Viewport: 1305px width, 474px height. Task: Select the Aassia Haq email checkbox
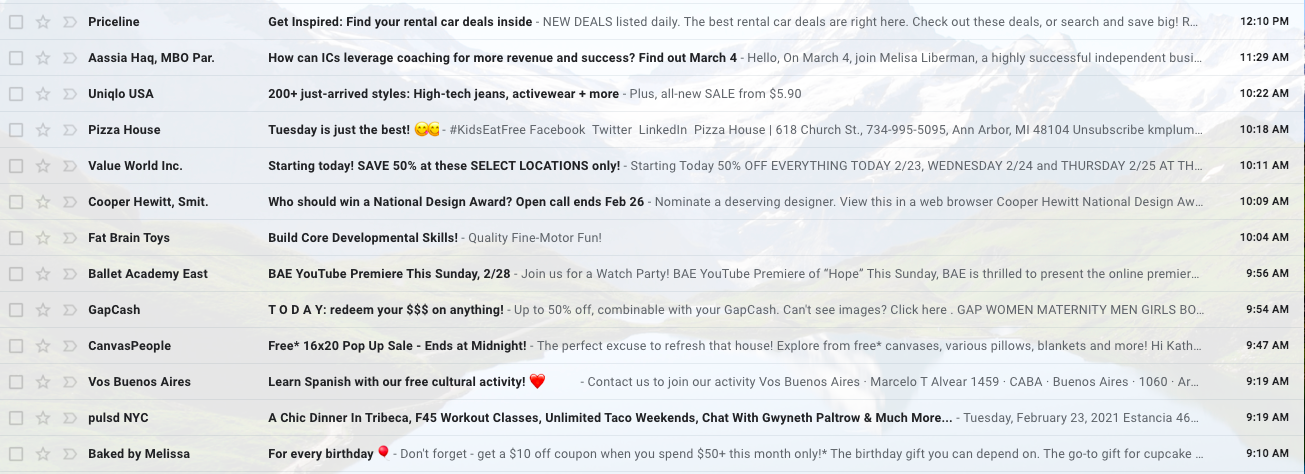(x=16, y=58)
